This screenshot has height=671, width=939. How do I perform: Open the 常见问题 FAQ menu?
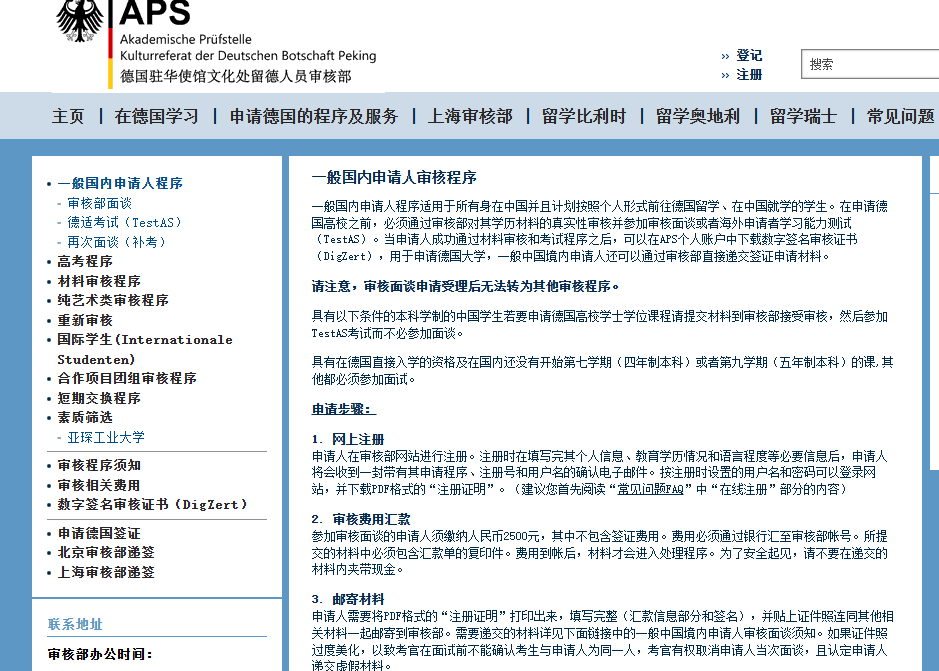900,116
